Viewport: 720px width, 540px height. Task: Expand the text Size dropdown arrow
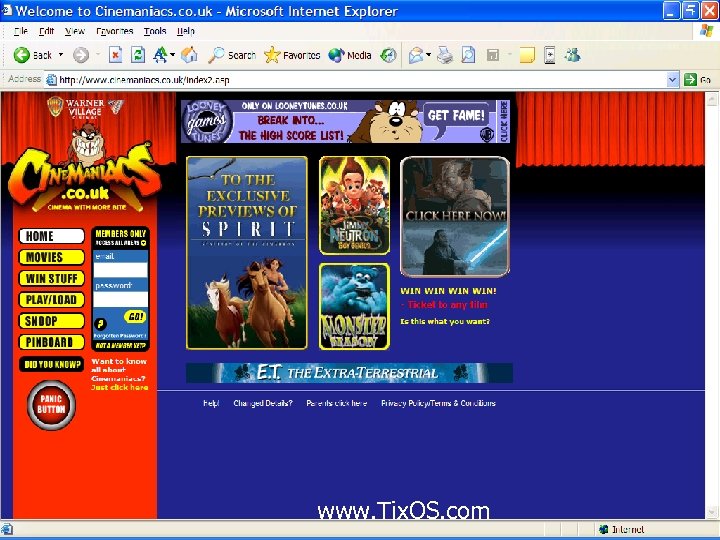pos(173,55)
